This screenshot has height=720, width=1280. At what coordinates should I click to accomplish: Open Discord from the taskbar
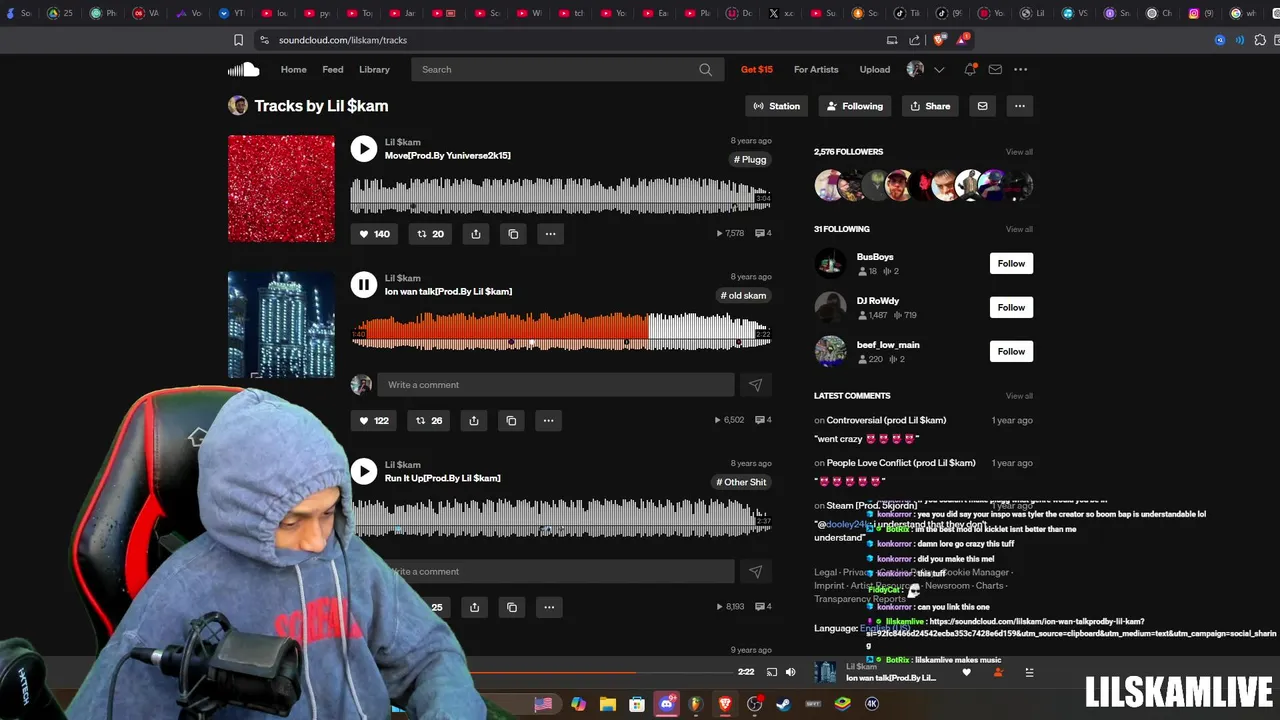coord(666,704)
